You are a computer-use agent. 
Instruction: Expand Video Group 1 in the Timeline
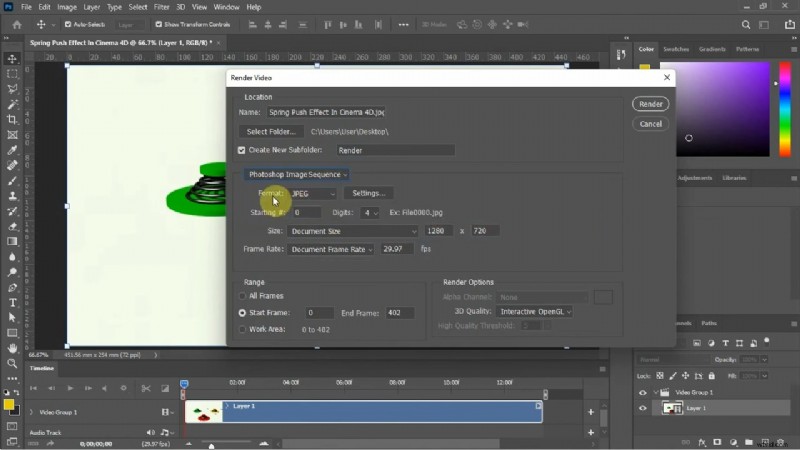point(31,412)
